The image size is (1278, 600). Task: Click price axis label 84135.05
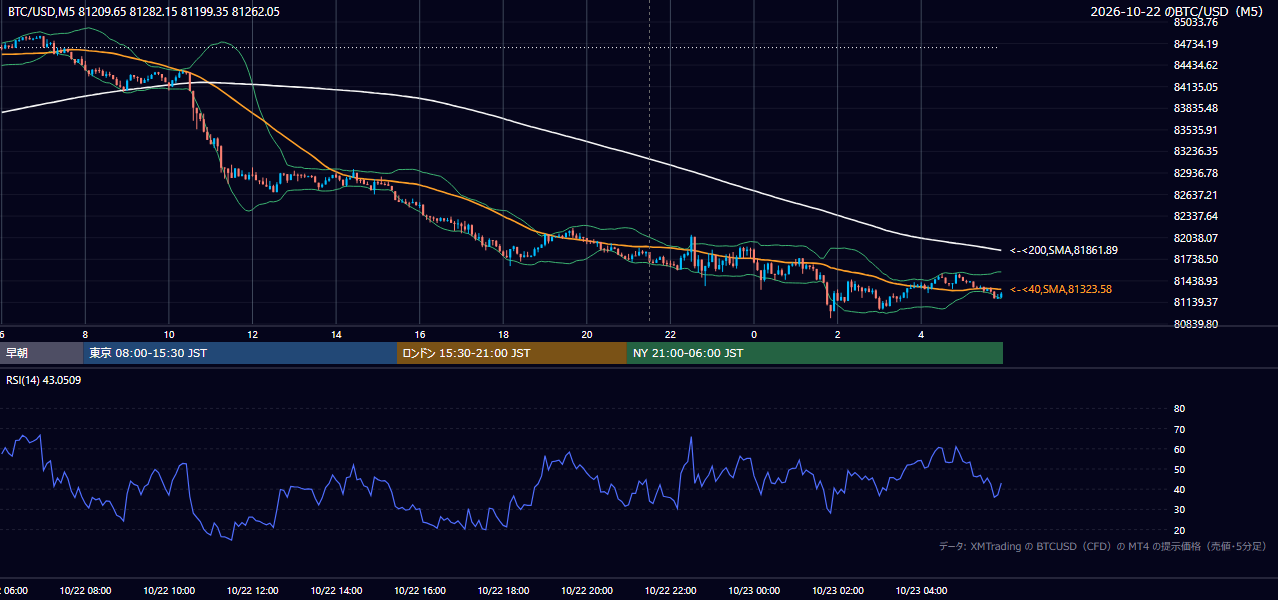[x=1195, y=87]
